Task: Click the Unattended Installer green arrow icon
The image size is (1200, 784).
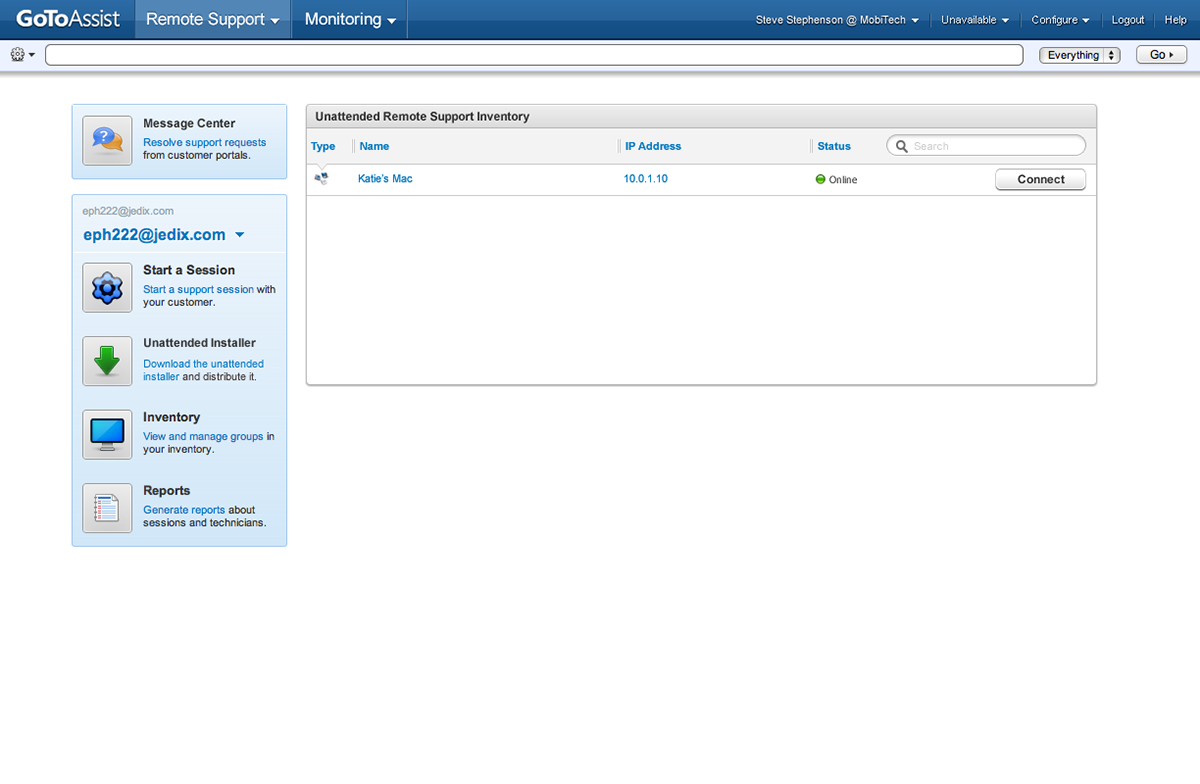Action: point(107,361)
